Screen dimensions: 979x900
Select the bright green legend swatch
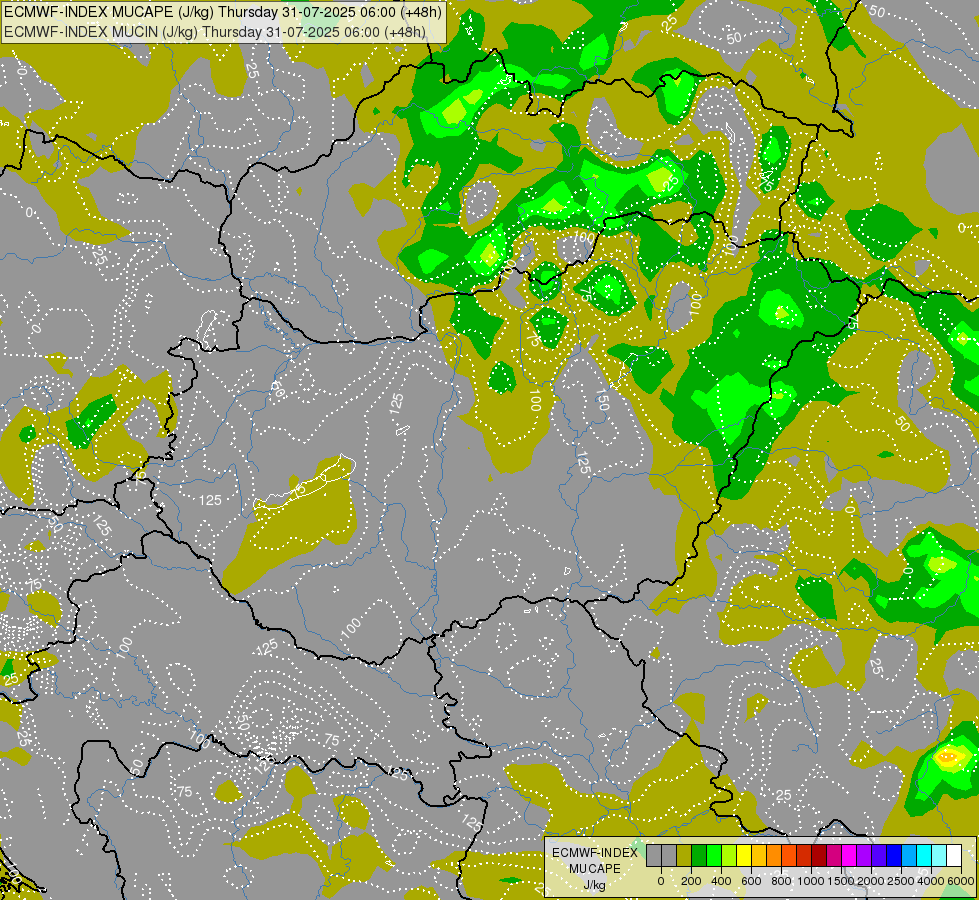point(714,855)
